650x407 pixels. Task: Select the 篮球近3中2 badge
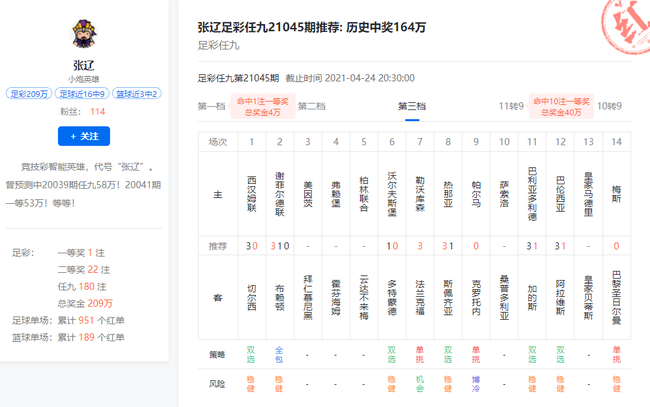pos(136,94)
